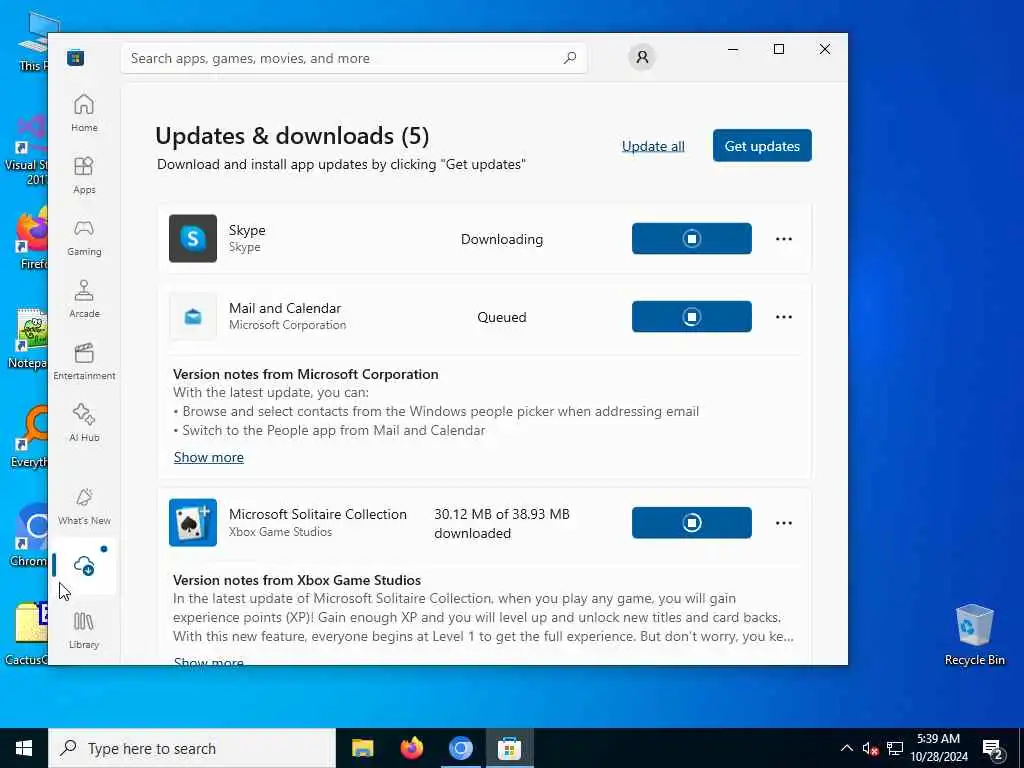The image size is (1024, 768).
Task: Select the Downloads cloud icon in sidebar
Action: click(84, 566)
